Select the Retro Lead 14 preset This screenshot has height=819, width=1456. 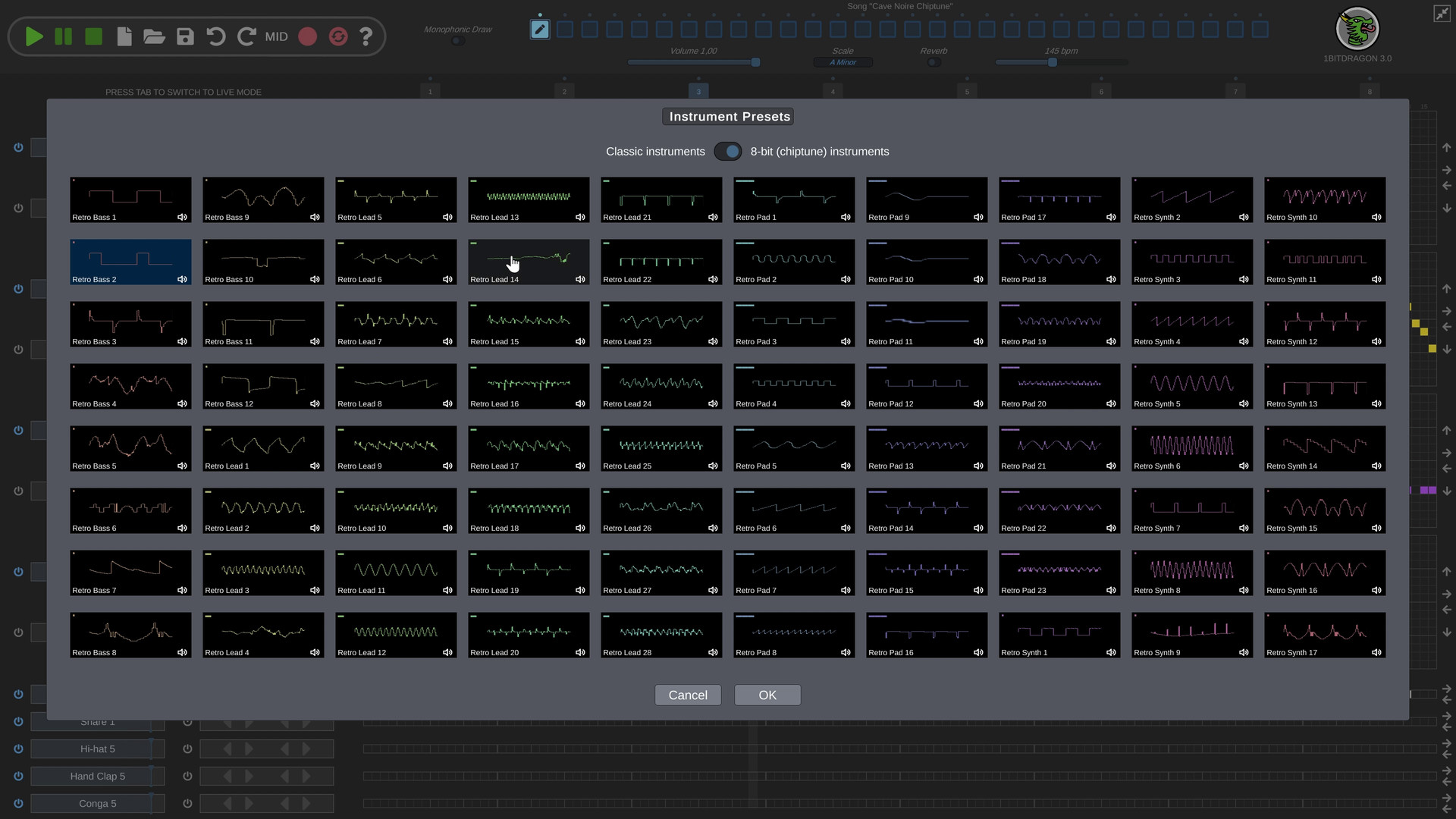[529, 262]
